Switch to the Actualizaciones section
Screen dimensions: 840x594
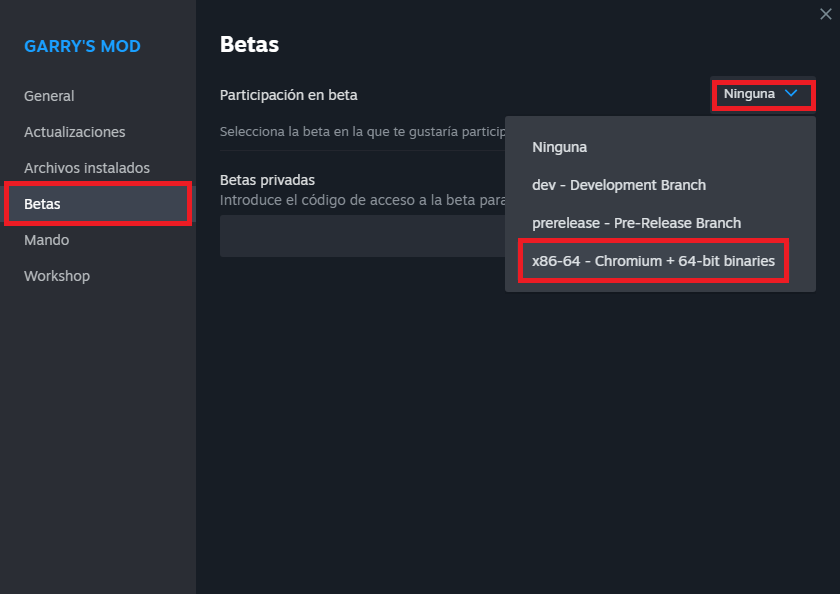(x=75, y=132)
